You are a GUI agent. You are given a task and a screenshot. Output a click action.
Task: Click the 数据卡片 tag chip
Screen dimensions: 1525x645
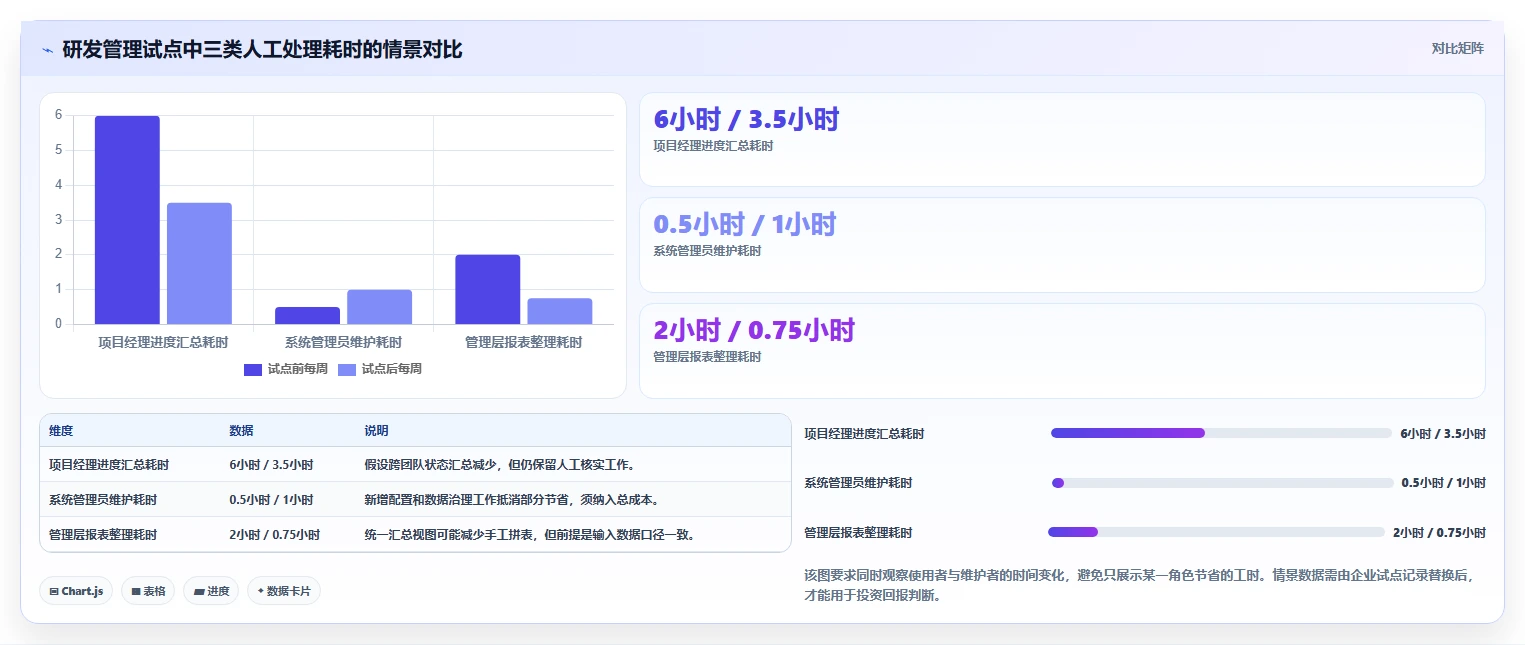[x=284, y=591]
